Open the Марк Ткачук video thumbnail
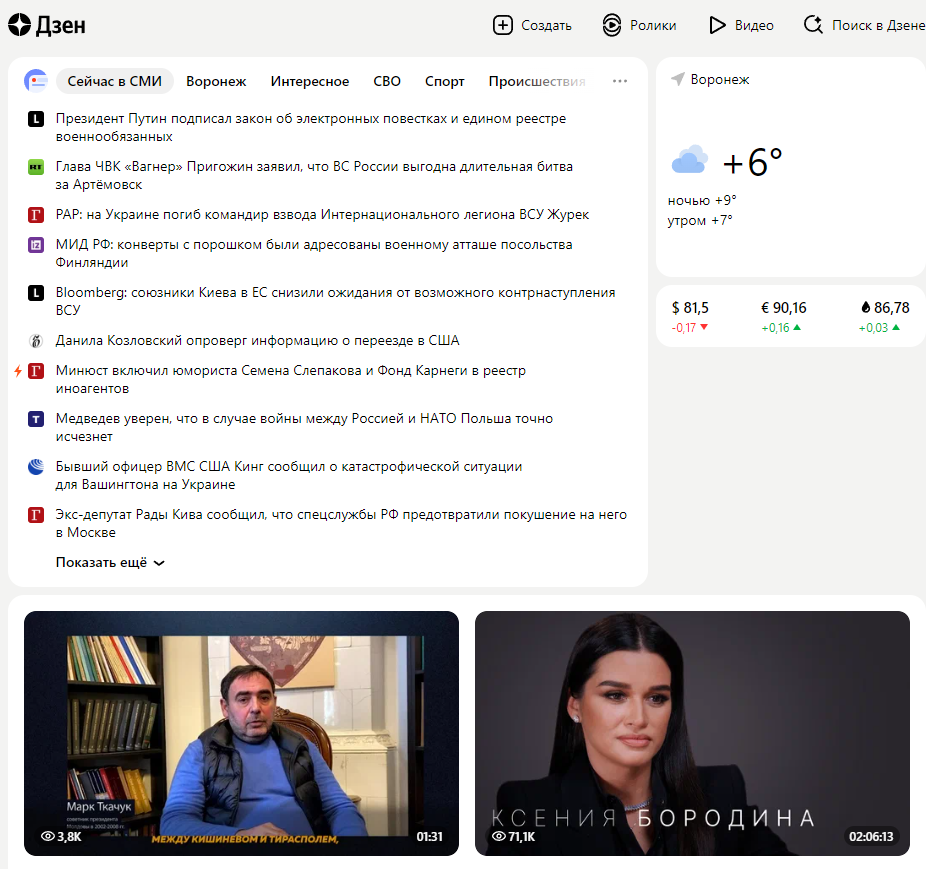 241,733
